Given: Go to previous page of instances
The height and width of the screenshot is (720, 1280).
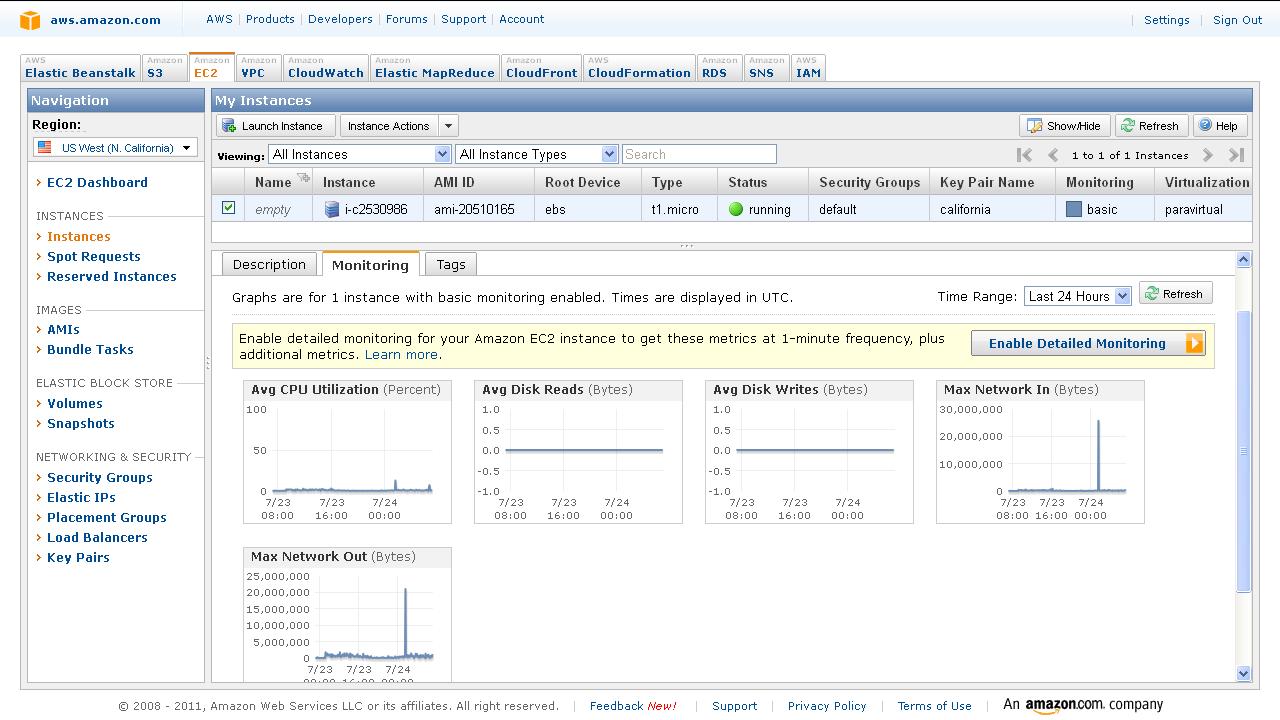Looking at the screenshot, I should [x=1053, y=155].
